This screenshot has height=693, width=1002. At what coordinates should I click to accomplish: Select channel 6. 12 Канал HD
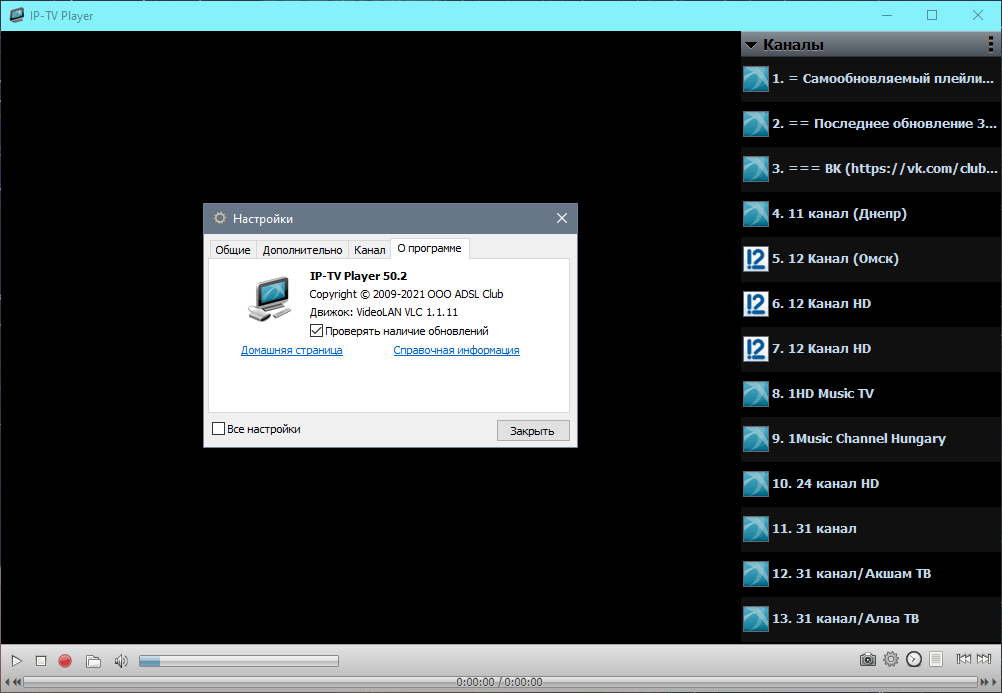[871, 304]
